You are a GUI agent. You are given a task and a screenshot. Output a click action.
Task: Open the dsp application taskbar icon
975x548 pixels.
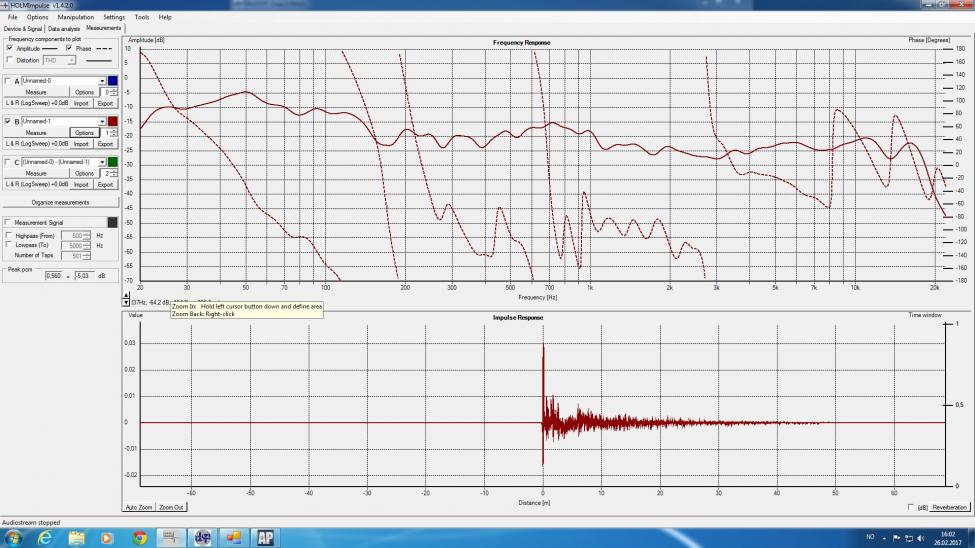(x=202, y=537)
